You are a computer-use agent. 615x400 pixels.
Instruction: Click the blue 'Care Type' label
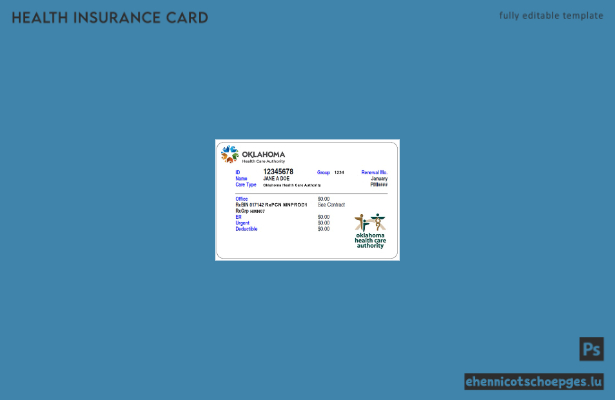(246, 185)
